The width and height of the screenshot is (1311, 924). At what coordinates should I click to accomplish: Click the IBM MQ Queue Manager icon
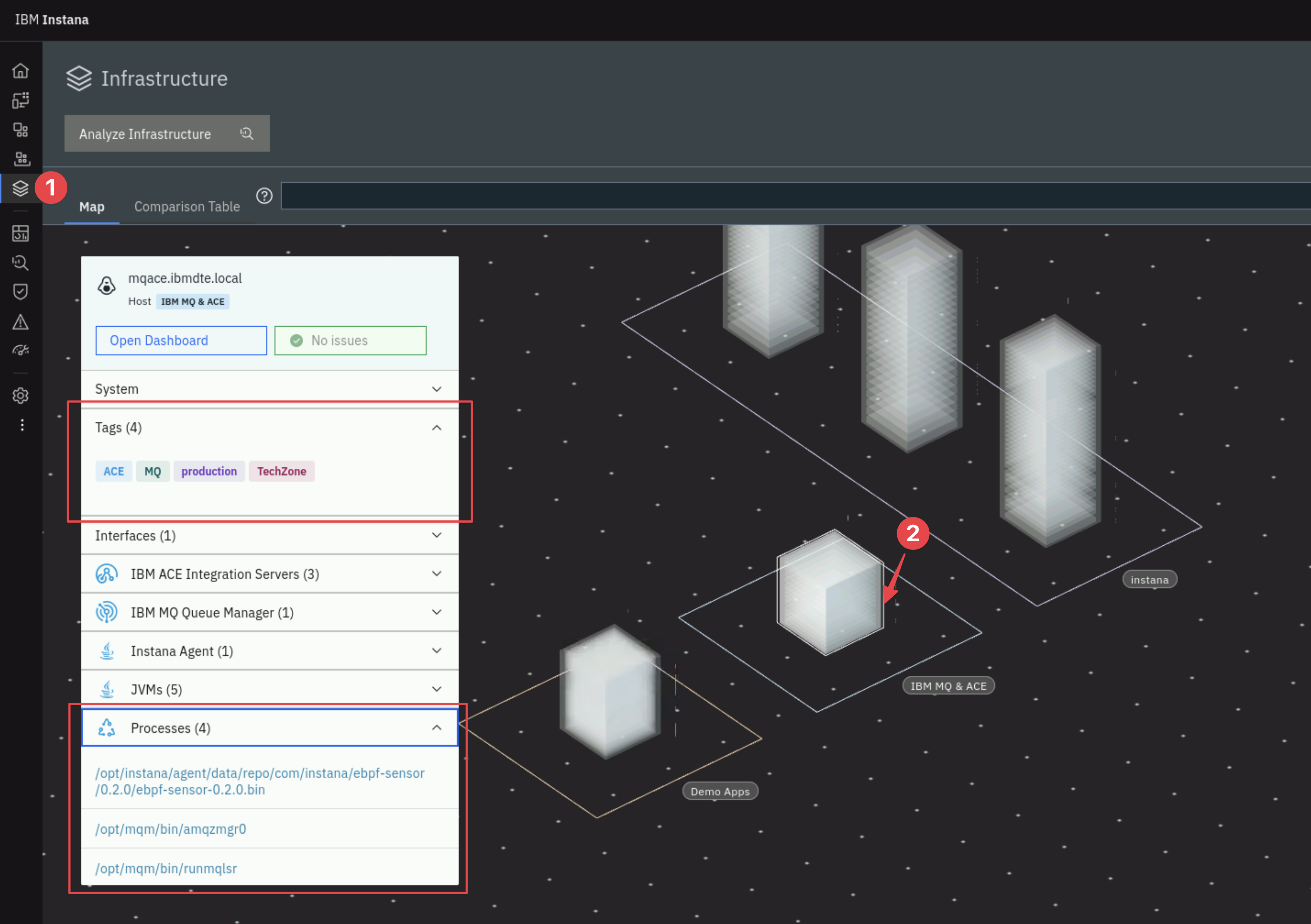click(x=107, y=612)
